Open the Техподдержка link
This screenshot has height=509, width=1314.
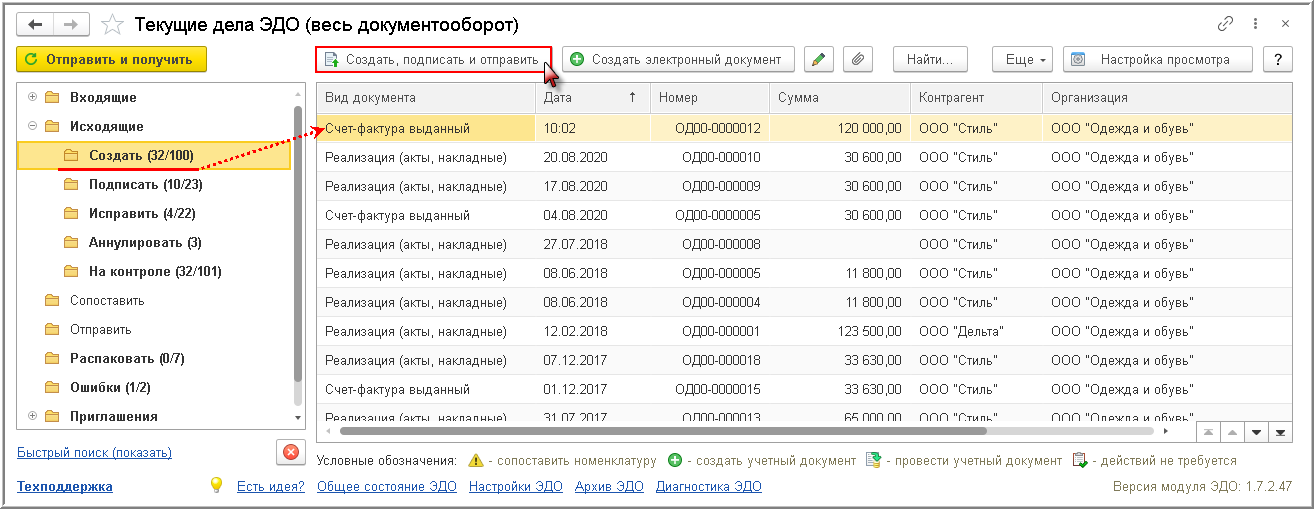tap(65, 487)
